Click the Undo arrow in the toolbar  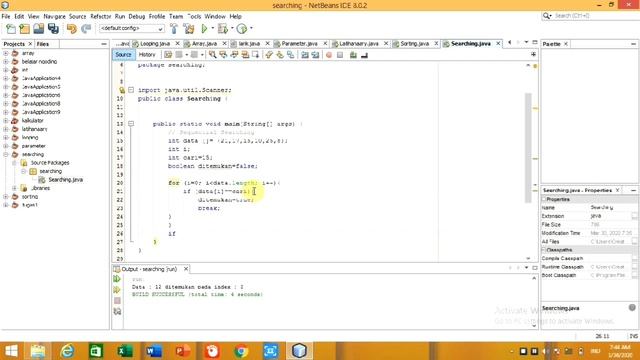click(72, 29)
